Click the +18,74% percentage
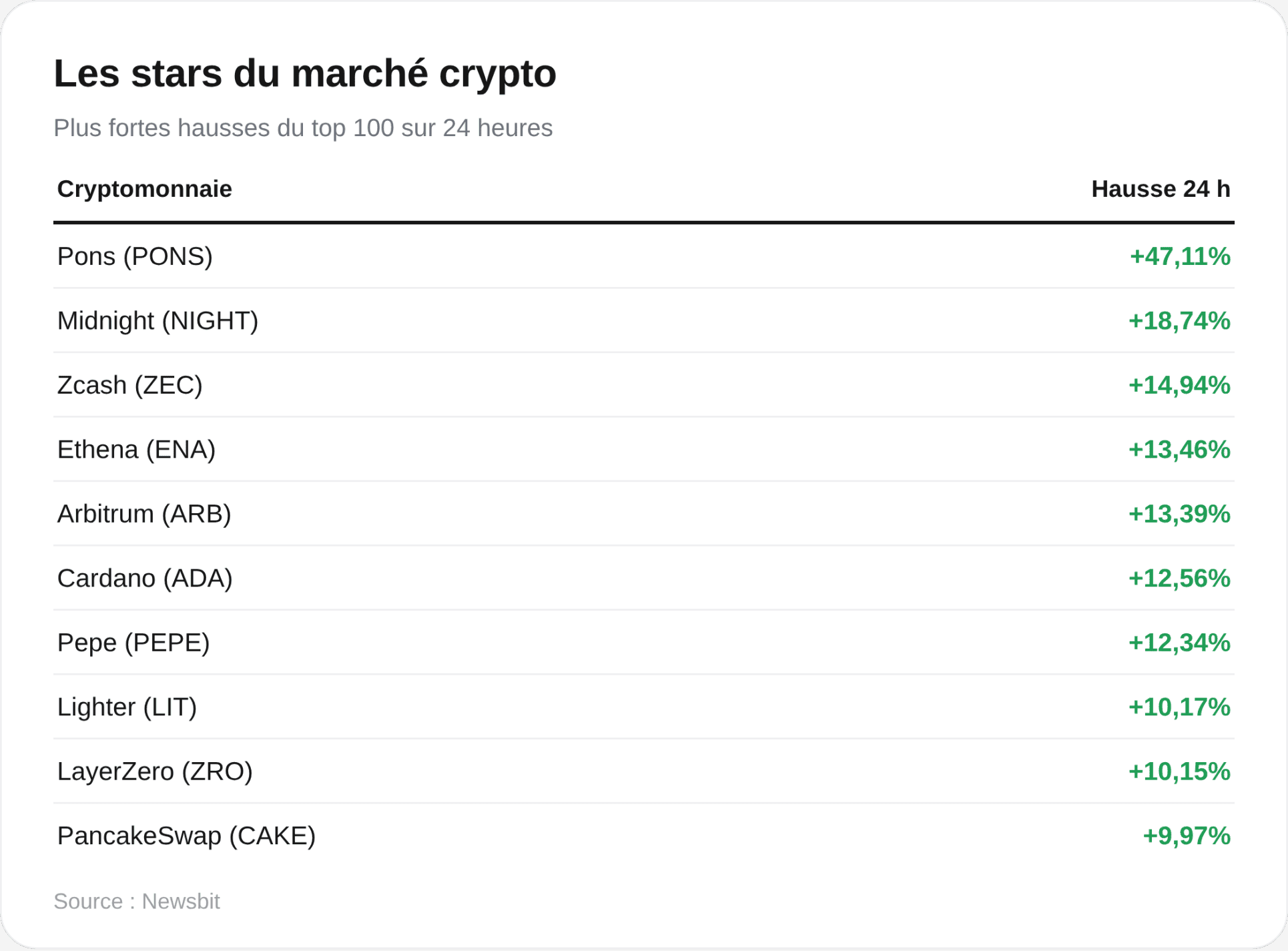The image size is (1288, 951). pos(1179,321)
